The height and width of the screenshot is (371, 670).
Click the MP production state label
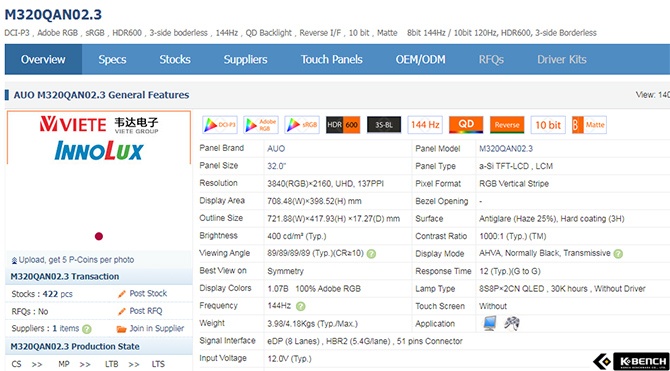(x=64, y=364)
